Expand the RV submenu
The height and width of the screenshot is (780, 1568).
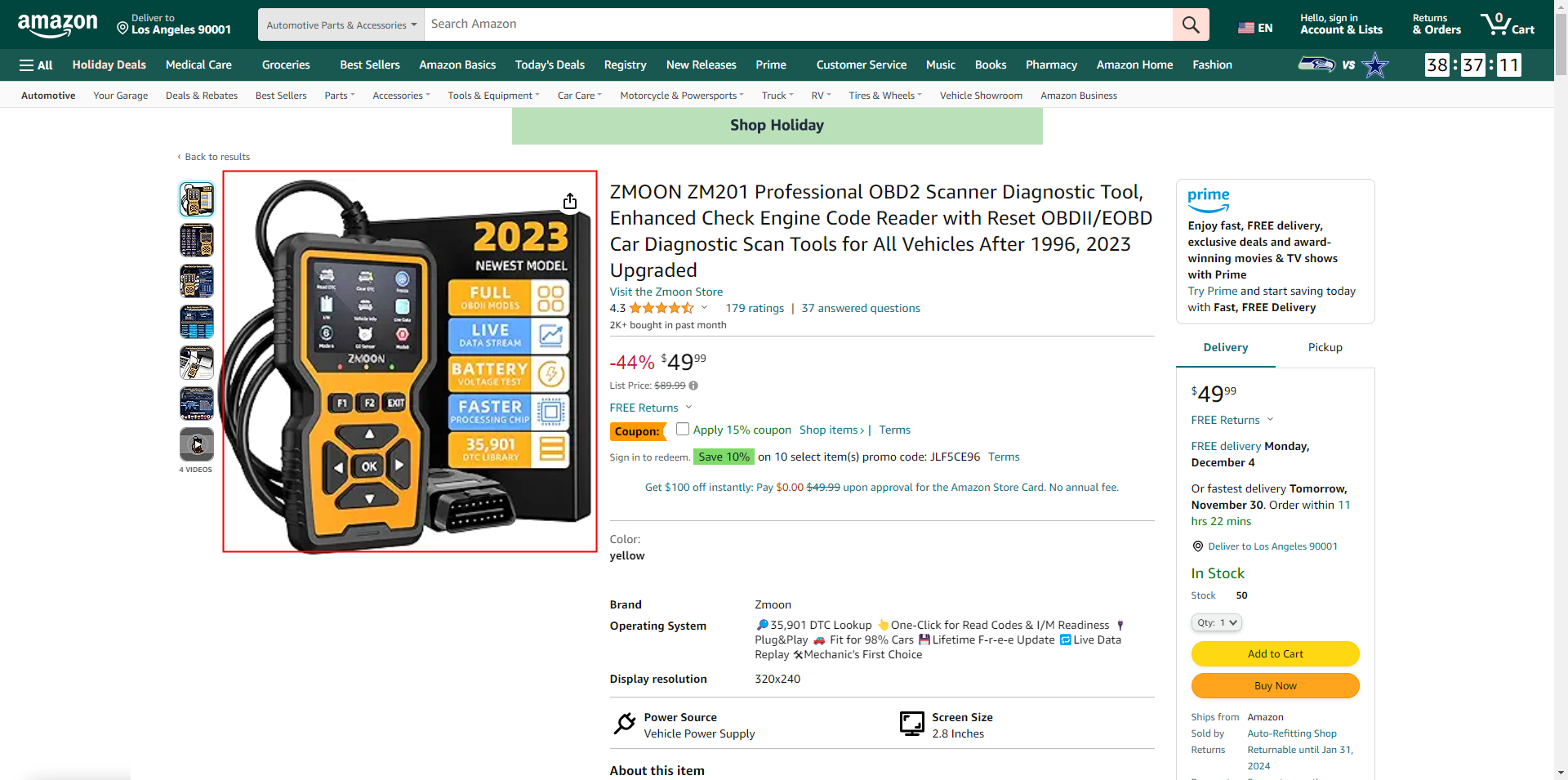[821, 96]
